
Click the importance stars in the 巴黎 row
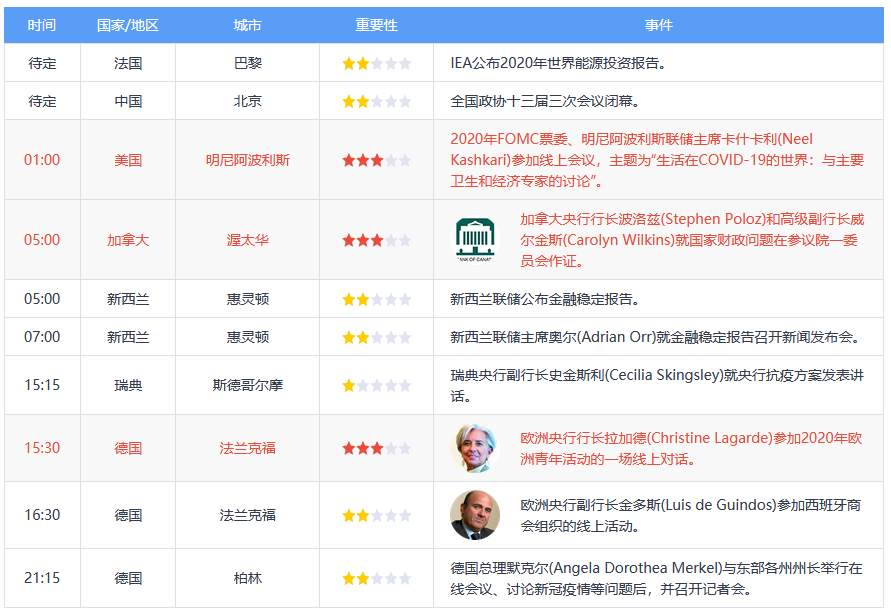376,63
